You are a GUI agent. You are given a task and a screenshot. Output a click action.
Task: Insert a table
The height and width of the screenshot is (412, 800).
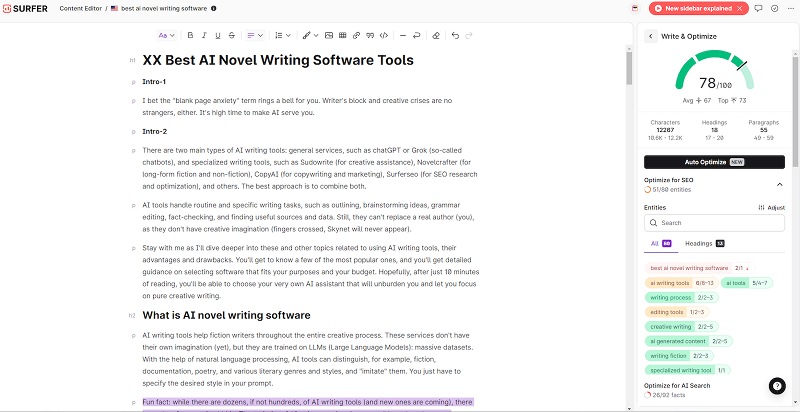coord(343,36)
